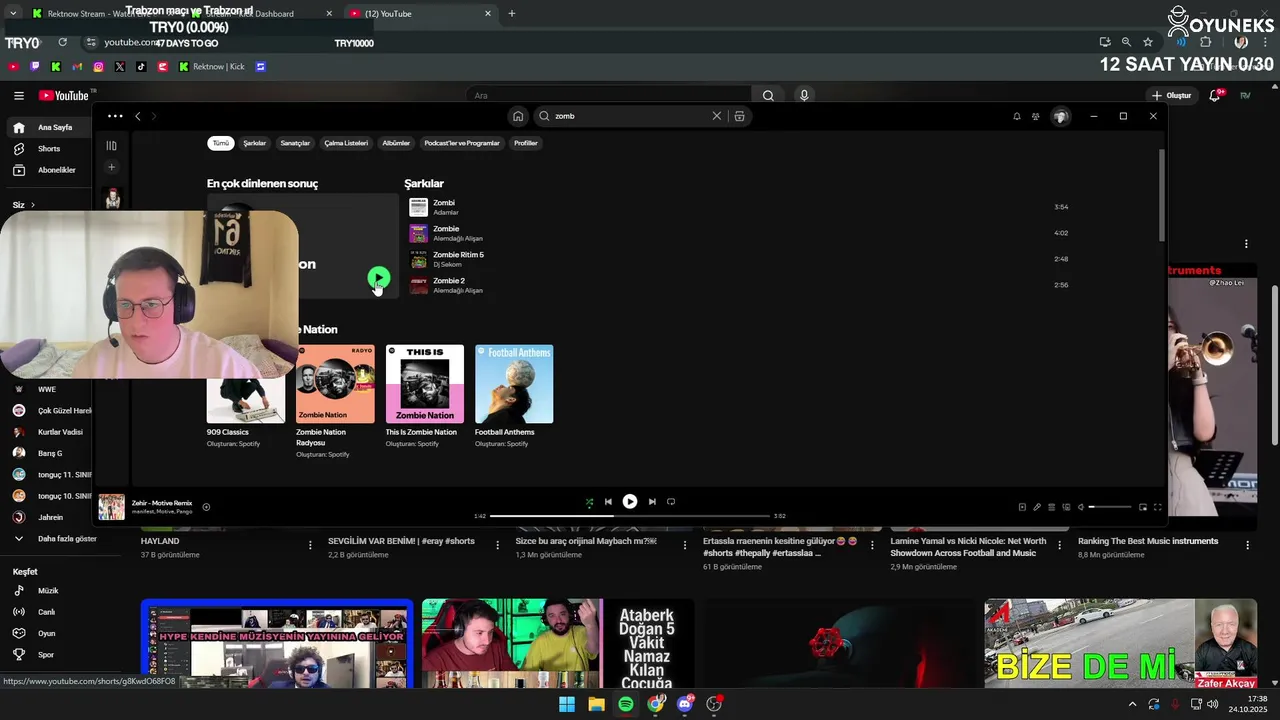
Task: Open Spotify queue icon
Action: click(1051, 507)
